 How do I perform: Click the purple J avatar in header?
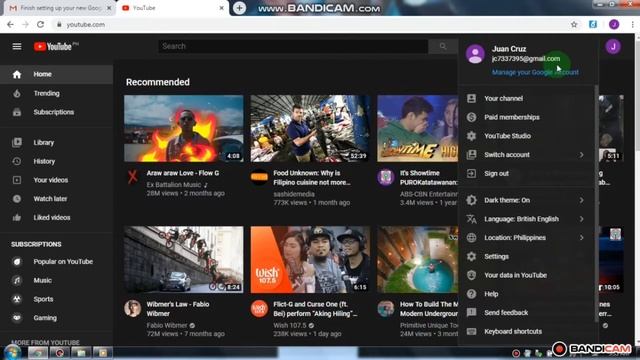click(x=613, y=47)
